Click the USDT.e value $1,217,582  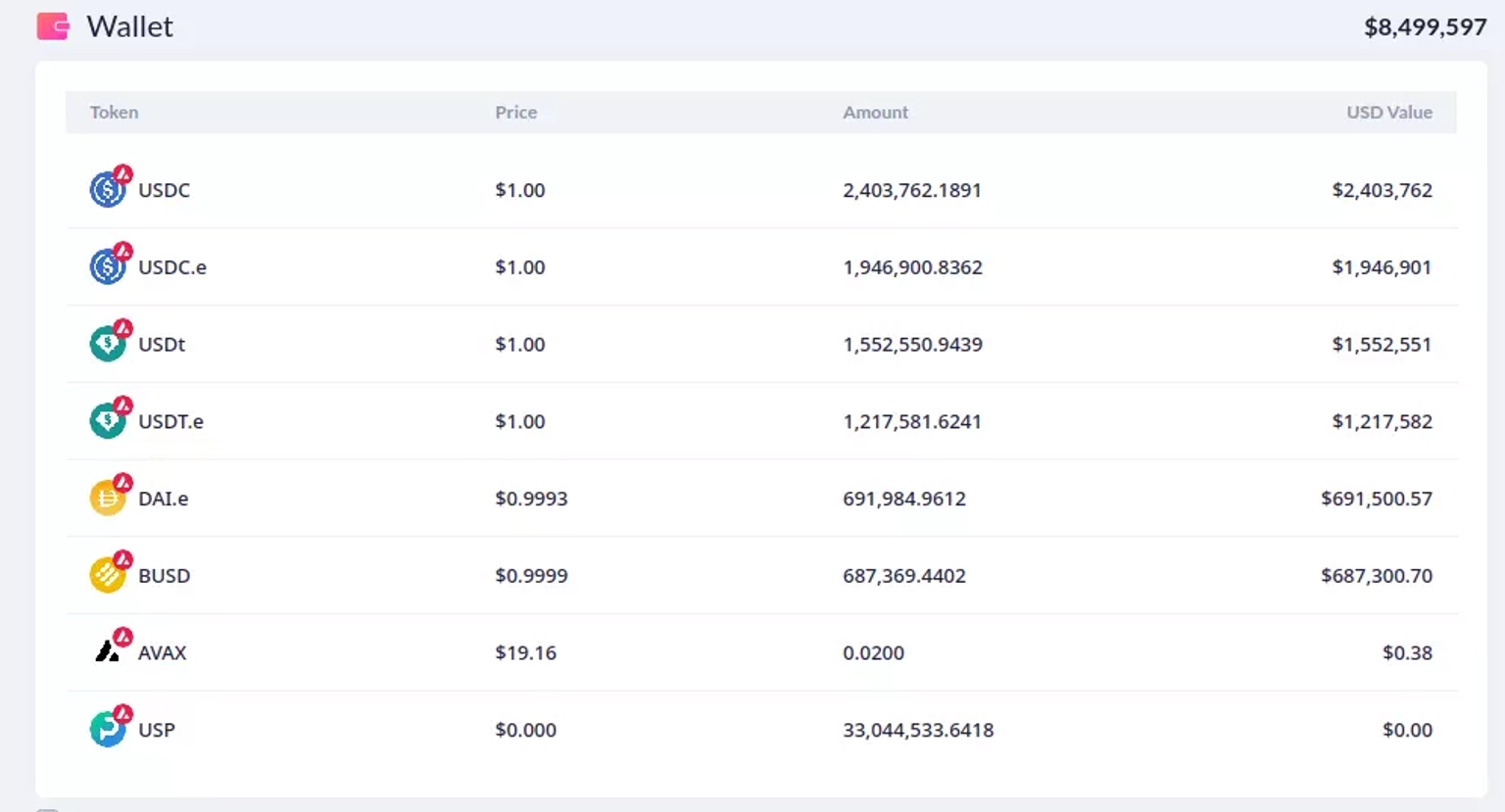point(1382,422)
